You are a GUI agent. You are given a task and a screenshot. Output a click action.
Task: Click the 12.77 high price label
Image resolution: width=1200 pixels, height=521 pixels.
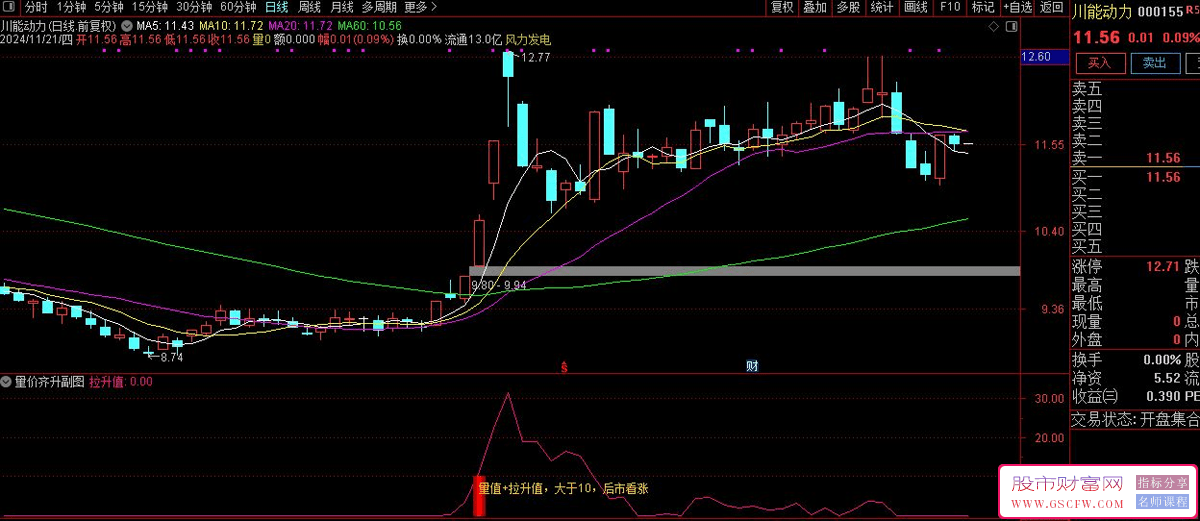pyautogui.click(x=535, y=58)
